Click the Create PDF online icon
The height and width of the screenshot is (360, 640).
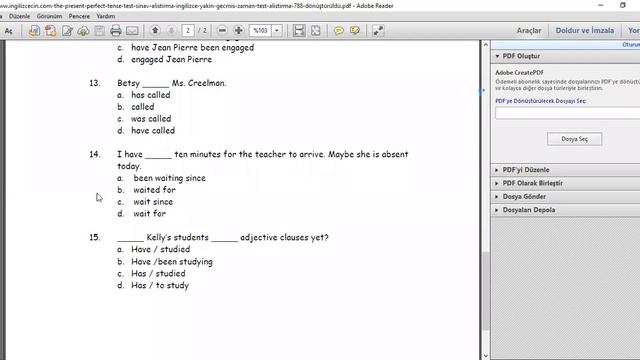click(x=51, y=31)
